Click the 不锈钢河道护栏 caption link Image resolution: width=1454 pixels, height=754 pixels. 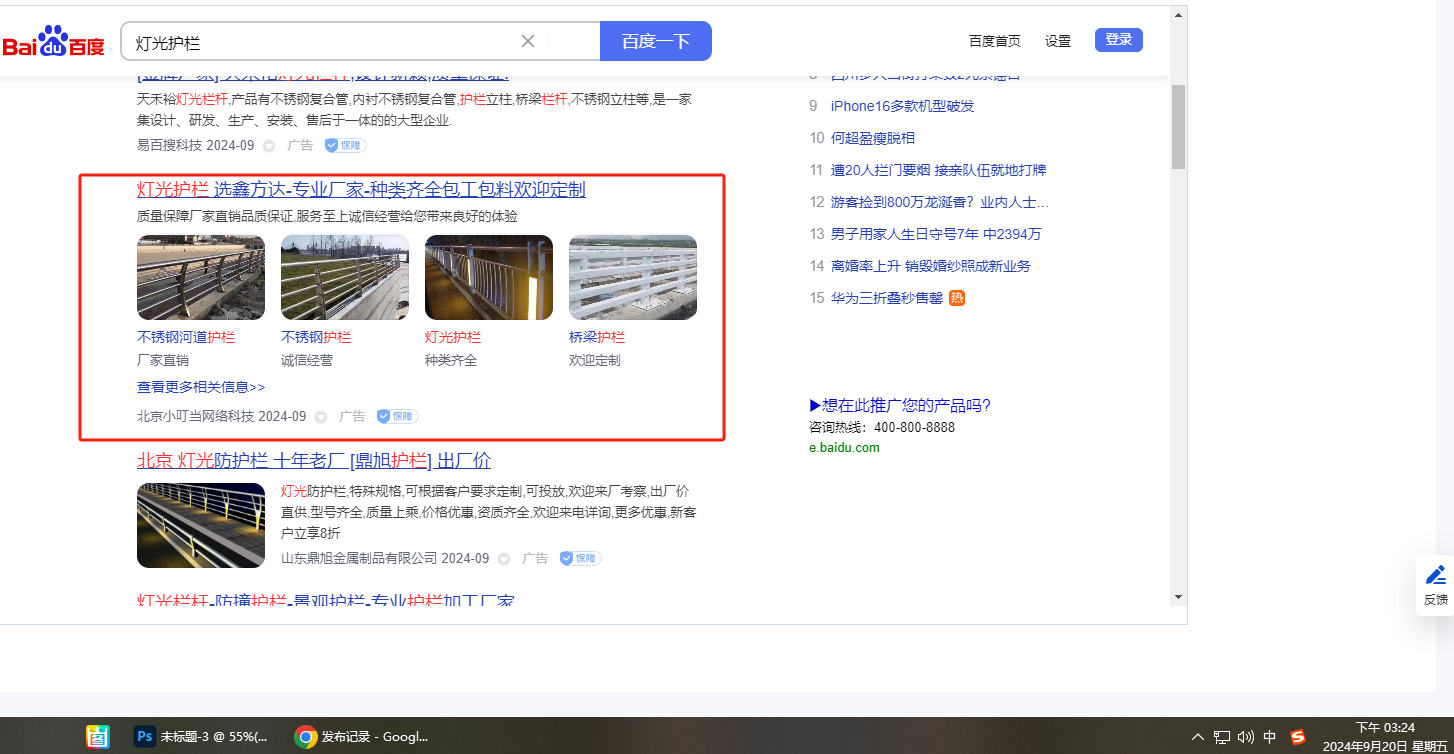click(x=186, y=337)
